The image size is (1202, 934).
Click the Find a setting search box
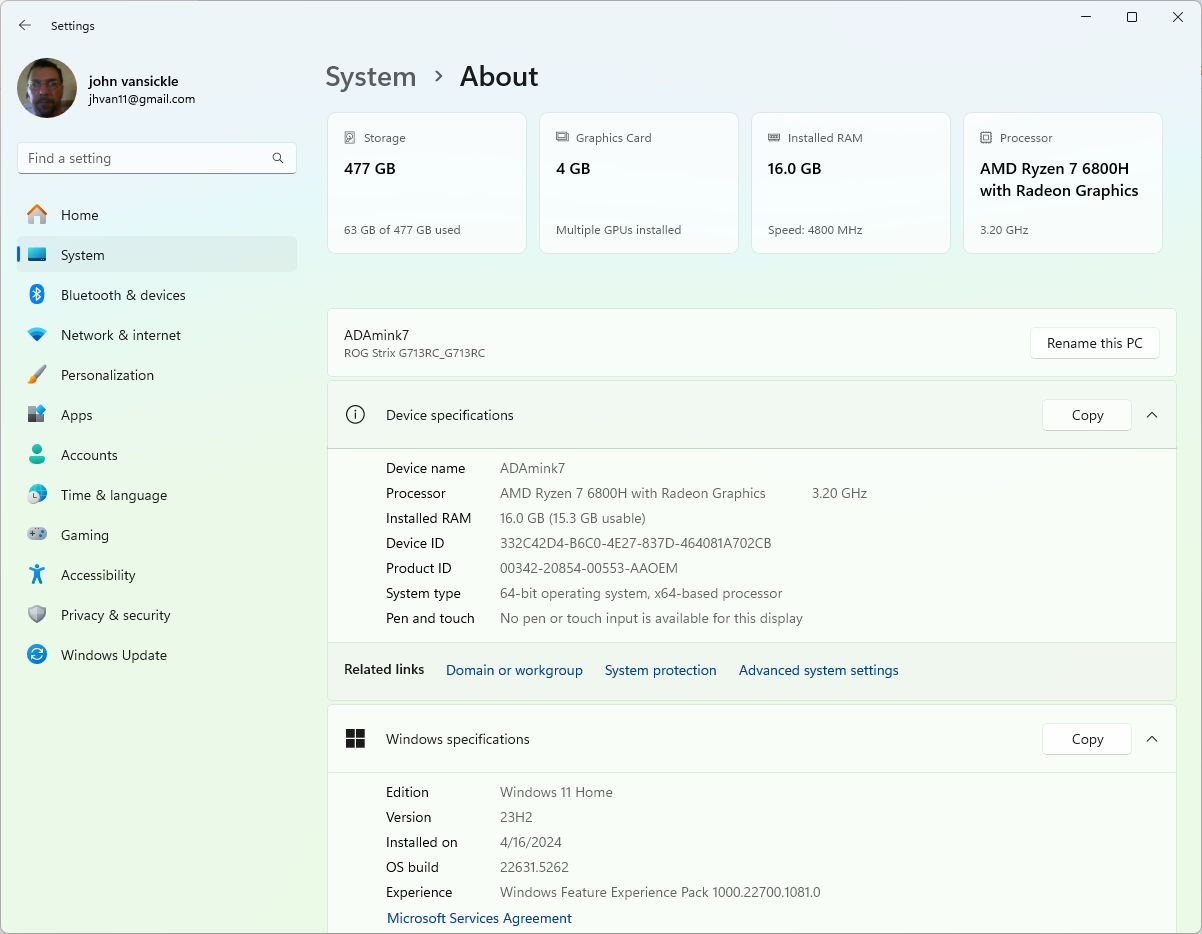click(x=157, y=158)
